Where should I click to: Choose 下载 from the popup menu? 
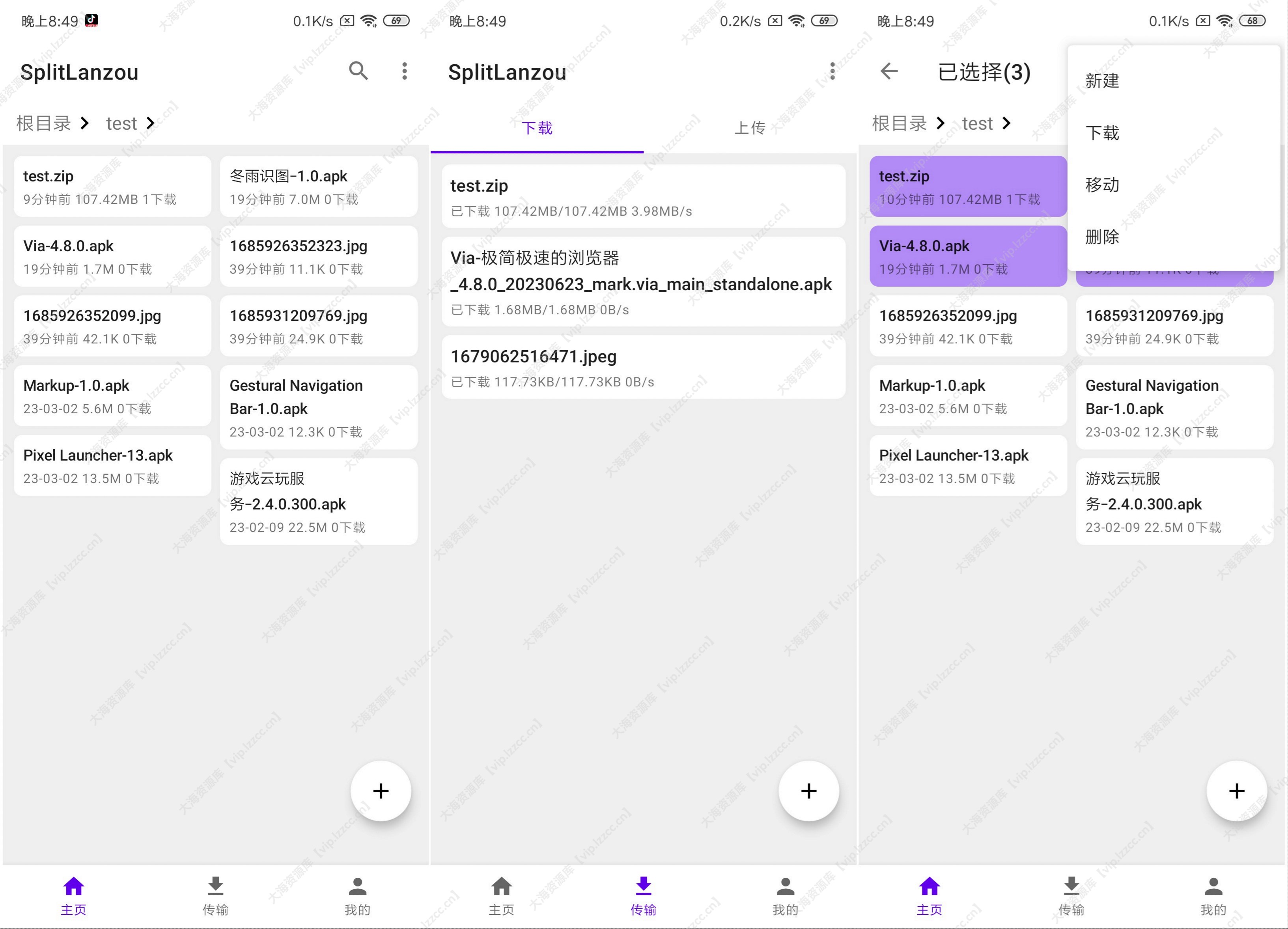click(1173, 133)
